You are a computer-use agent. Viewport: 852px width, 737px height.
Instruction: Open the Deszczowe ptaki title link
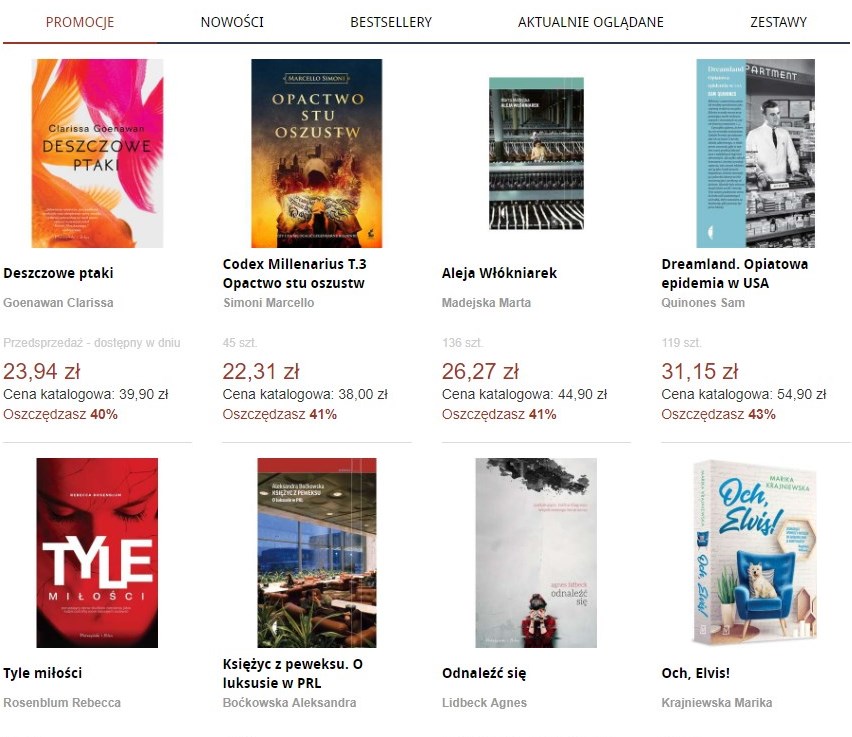(59, 273)
